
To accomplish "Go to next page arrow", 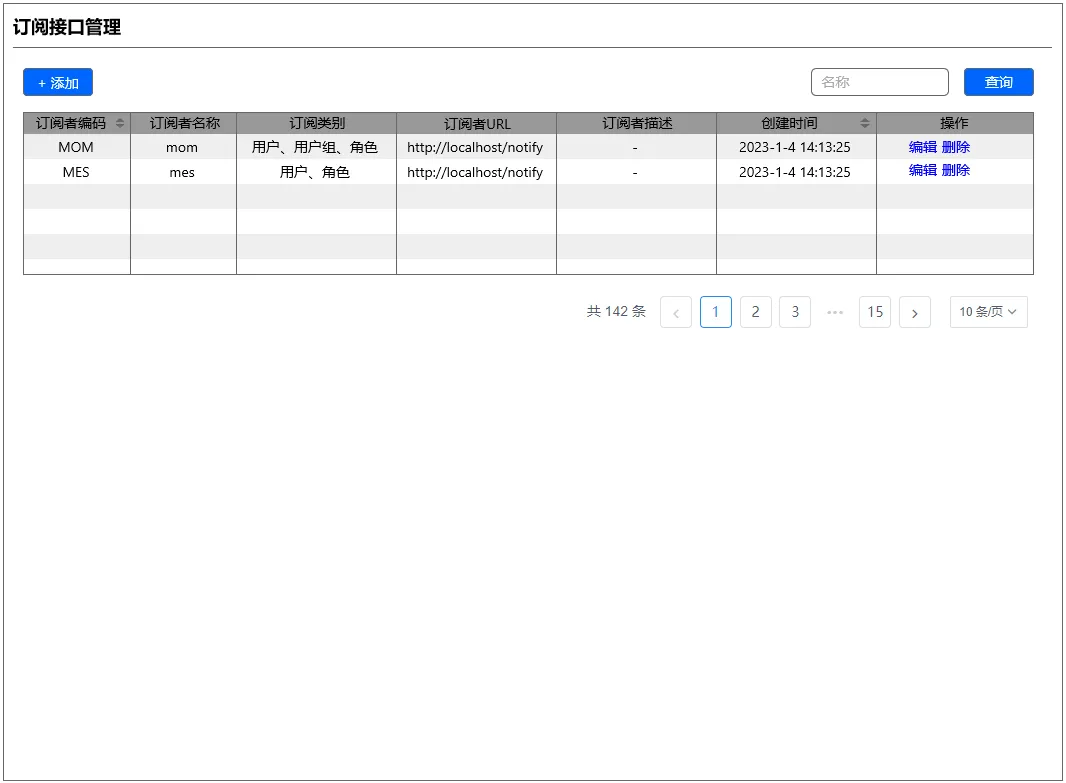I will [914, 312].
